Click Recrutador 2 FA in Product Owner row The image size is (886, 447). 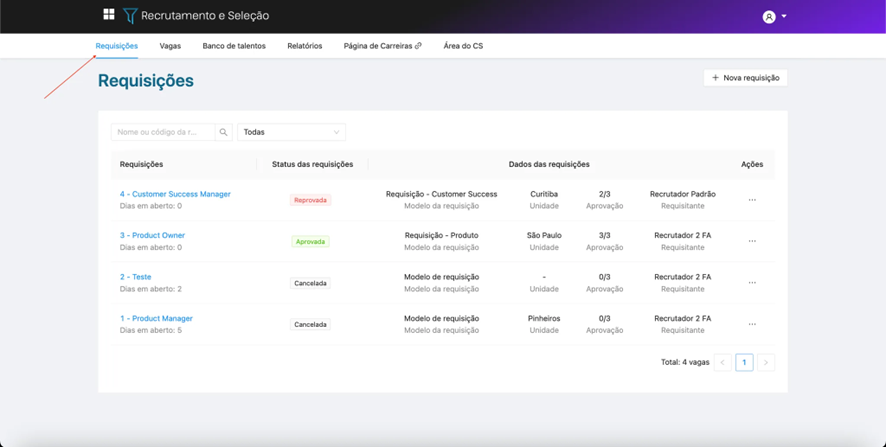683,235
